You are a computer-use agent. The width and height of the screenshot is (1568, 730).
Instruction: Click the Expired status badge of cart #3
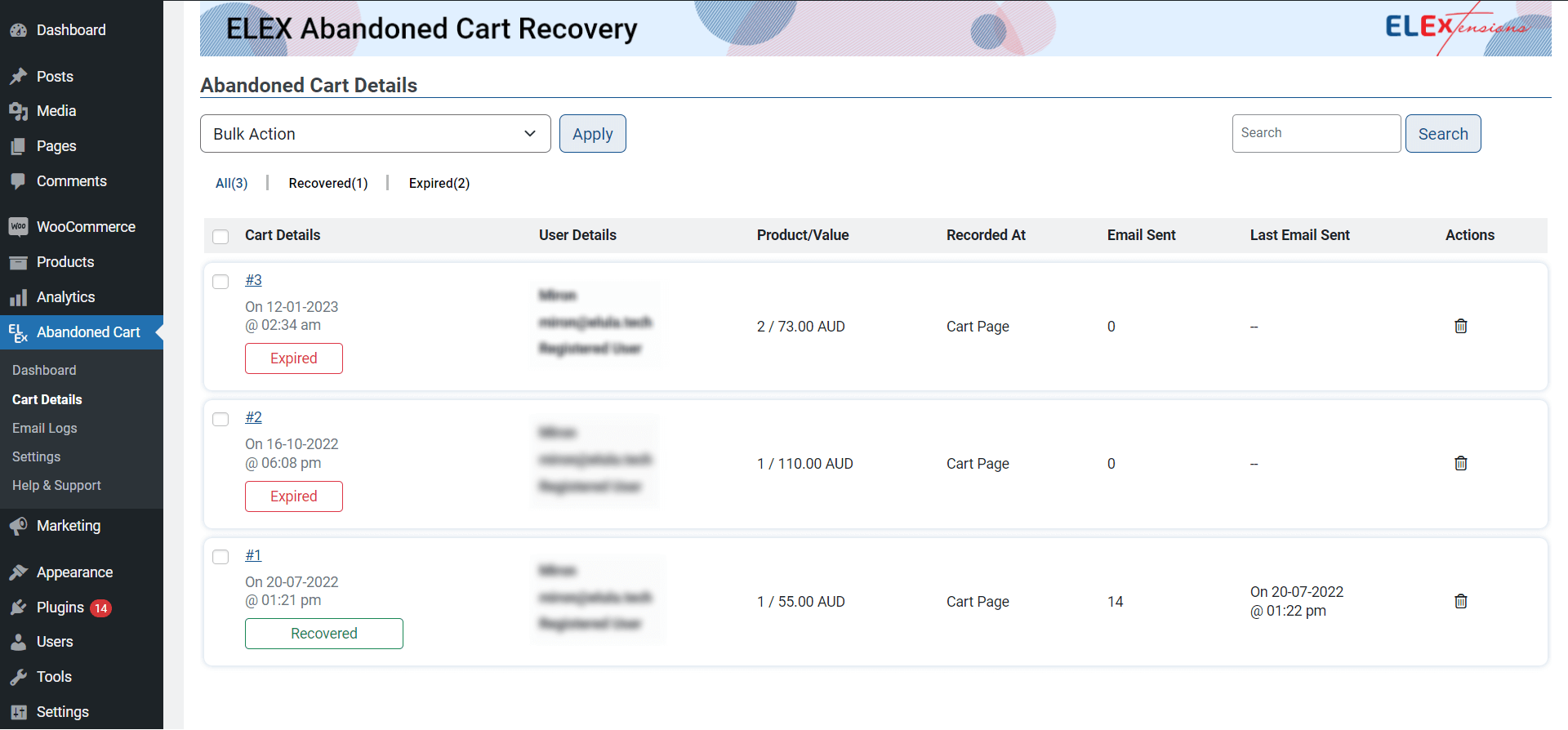(x=294, y=358)
